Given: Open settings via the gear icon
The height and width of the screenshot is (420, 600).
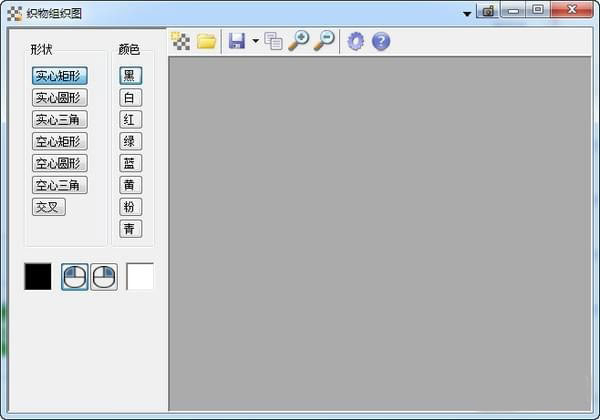Looking at the screenshot, I should point(355,41).
